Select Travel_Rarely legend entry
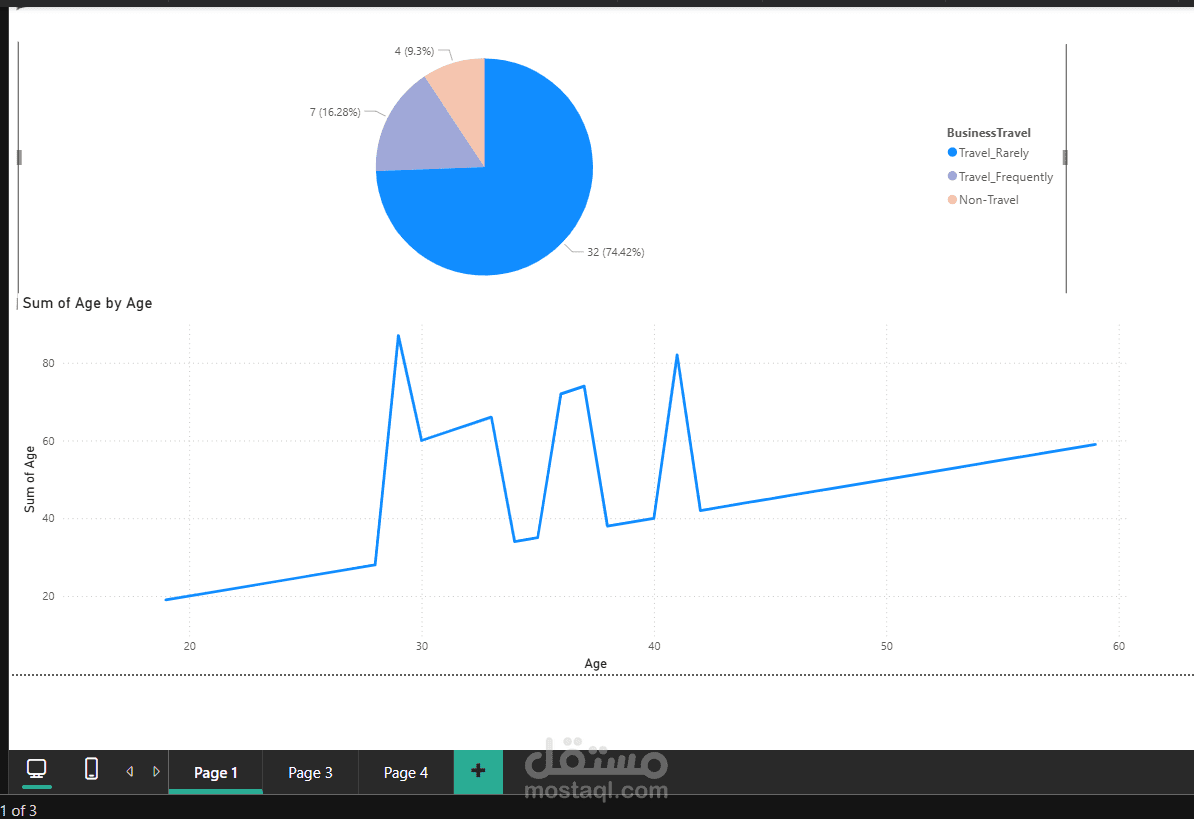 (x=988, y=153)
